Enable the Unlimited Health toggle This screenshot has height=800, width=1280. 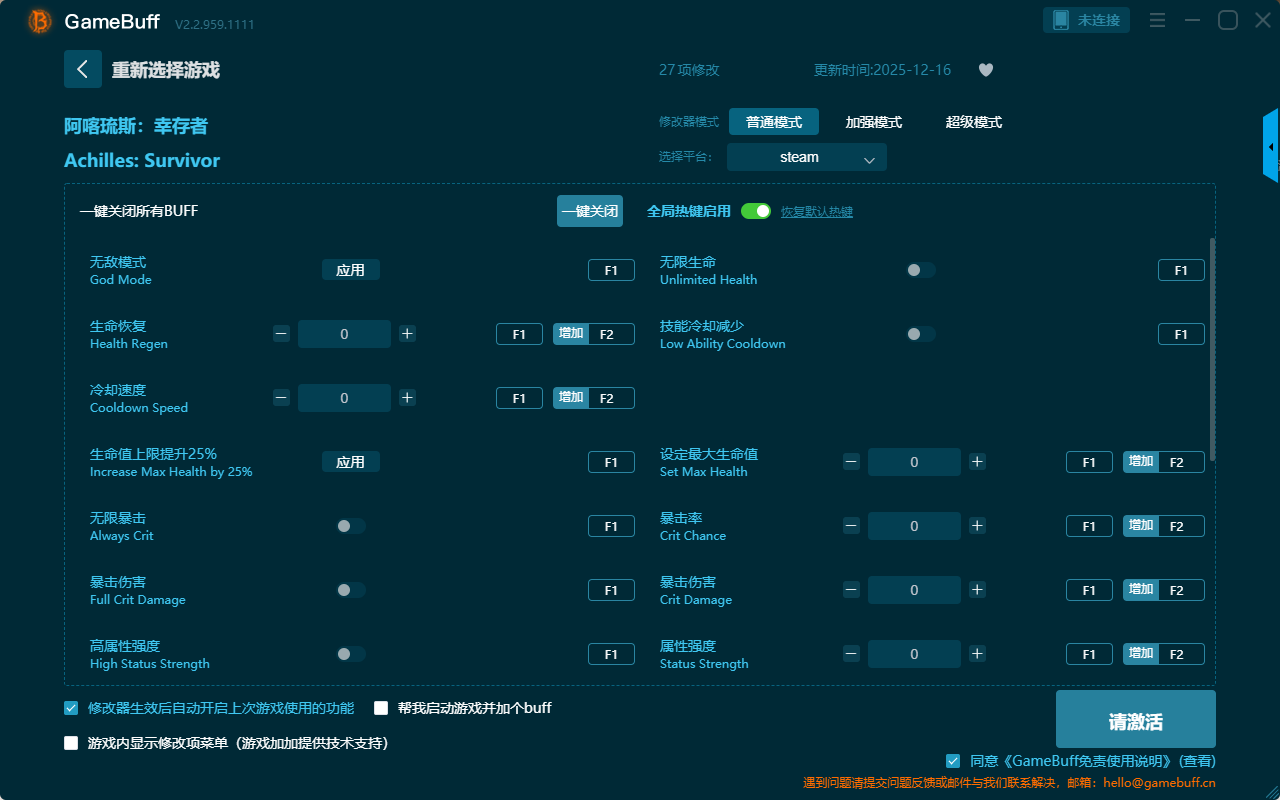[921, 270]
